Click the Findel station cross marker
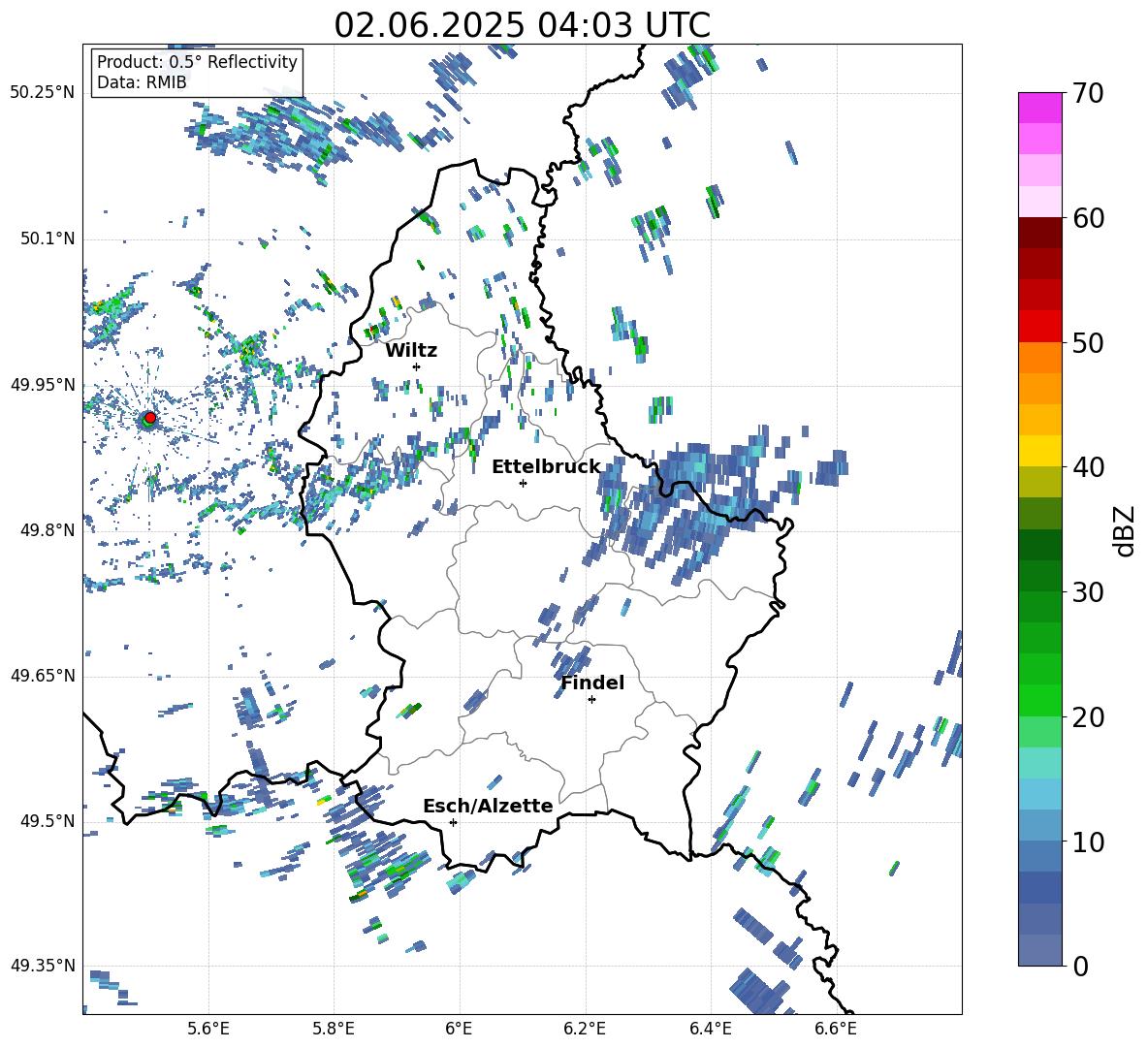Screen dimensions: 1148x1048 (x=591, y=700)
